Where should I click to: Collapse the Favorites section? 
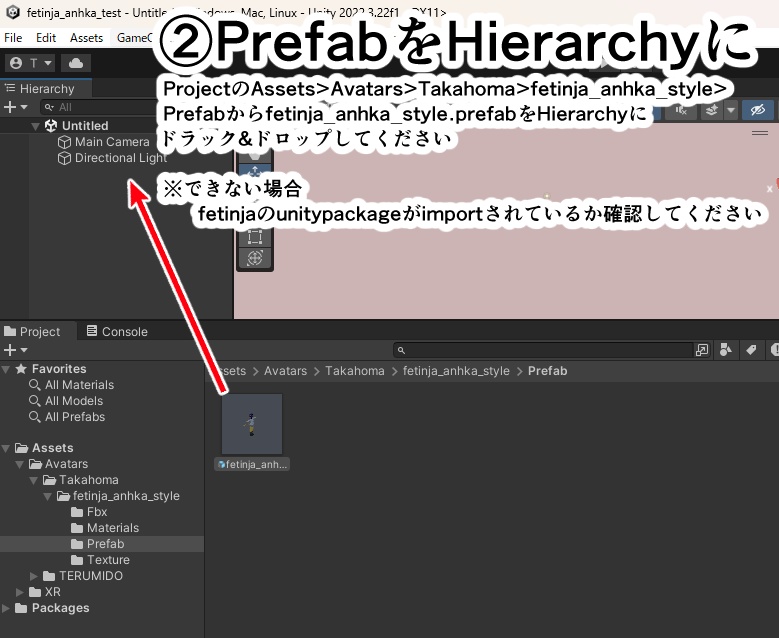(6, 369)
